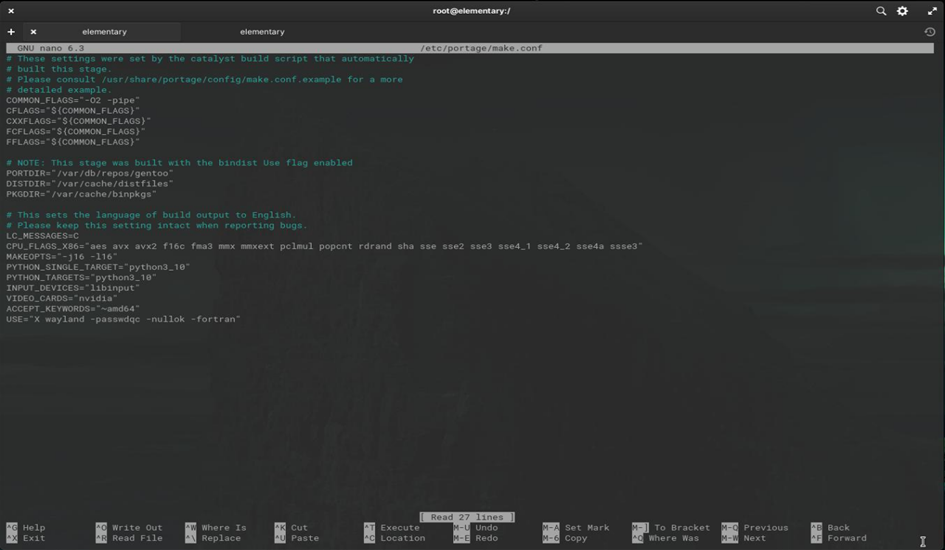Click the nano title bar file path
The width and height of the screenshot is (945, 550).
[x=483, y=48]
